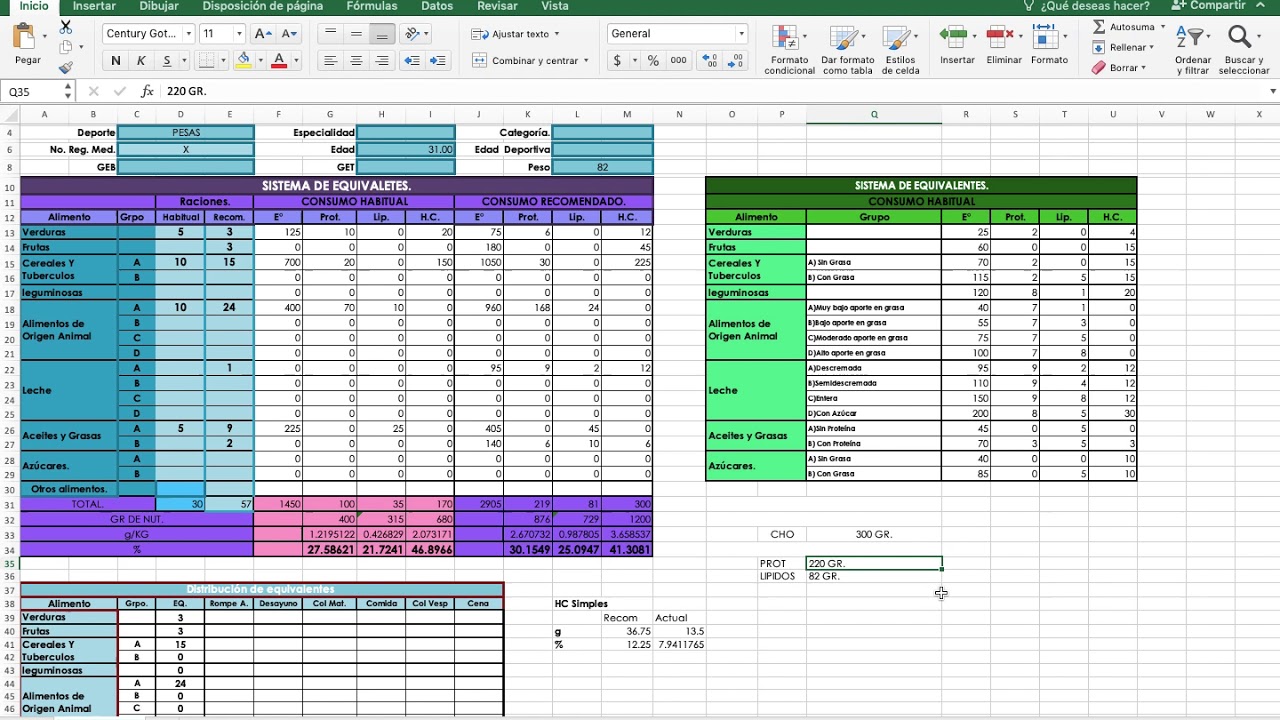Increase indent with right-arrow icon
This screenshot has height=720, width=1280.
[x=437, y=60]
